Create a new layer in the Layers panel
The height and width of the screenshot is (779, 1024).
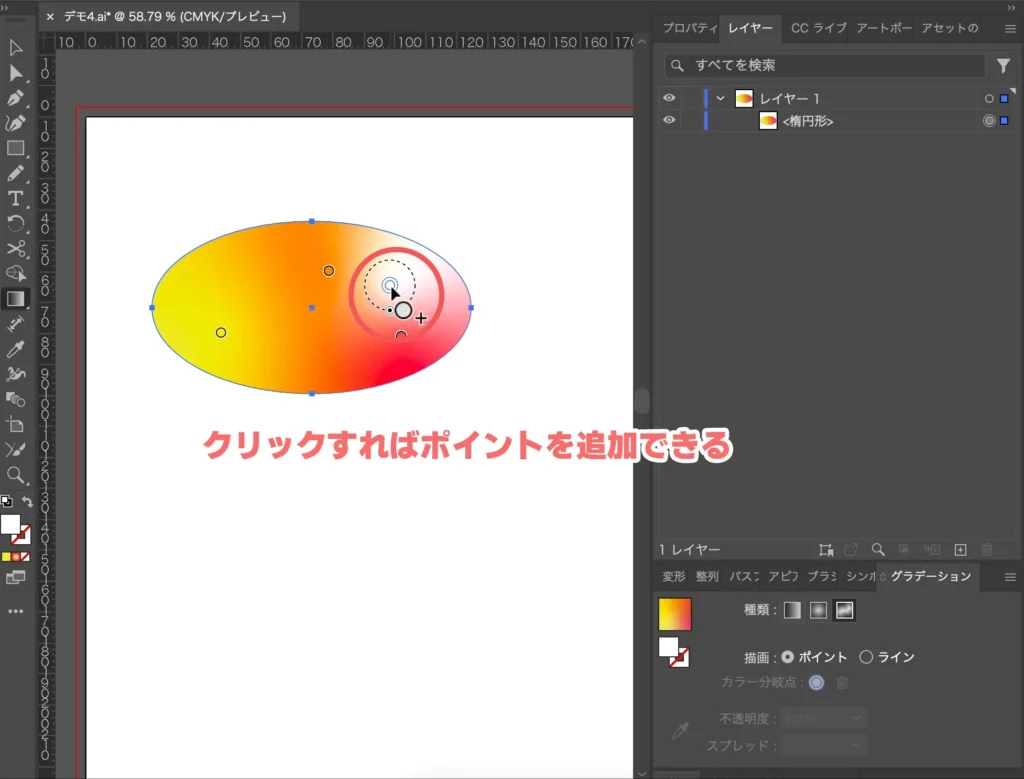[x=960, y=549]
